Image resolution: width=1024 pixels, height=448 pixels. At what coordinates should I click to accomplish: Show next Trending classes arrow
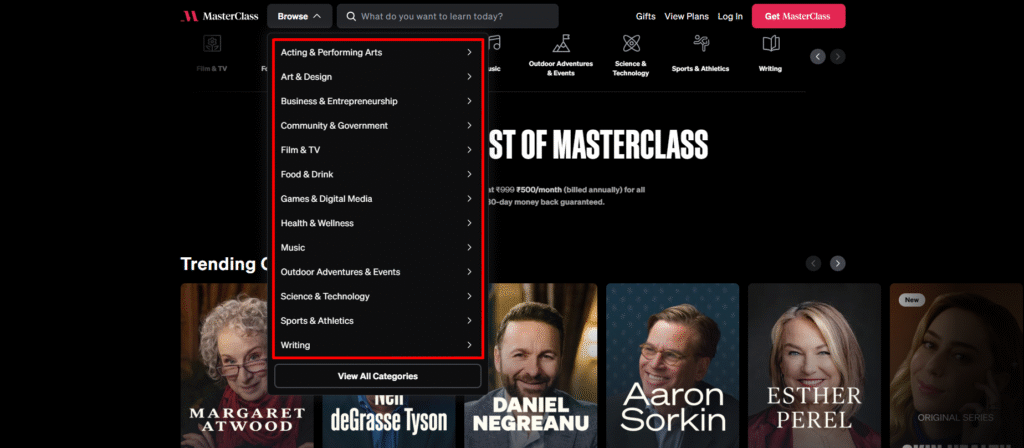(838, 263)
